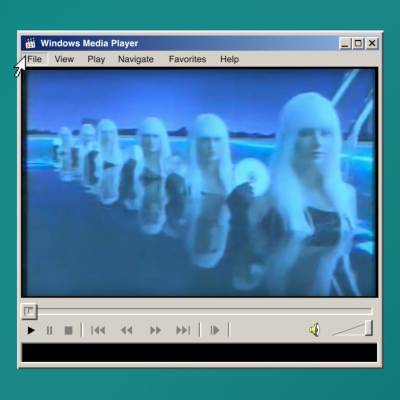400x400 pixels.
Task: Open the Help menu
Action: [x=229, y=59]
